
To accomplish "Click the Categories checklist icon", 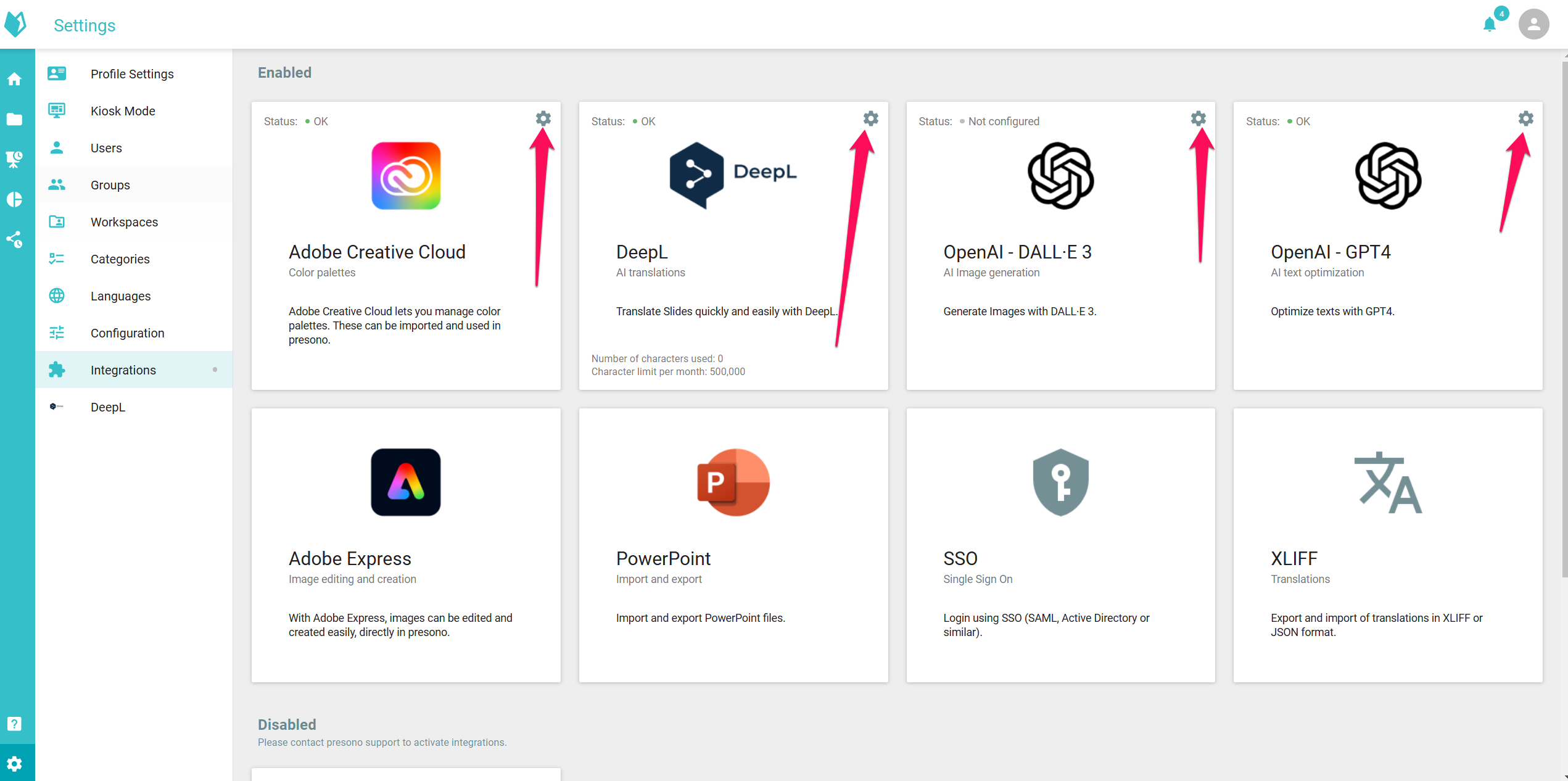I will [57, 258].
